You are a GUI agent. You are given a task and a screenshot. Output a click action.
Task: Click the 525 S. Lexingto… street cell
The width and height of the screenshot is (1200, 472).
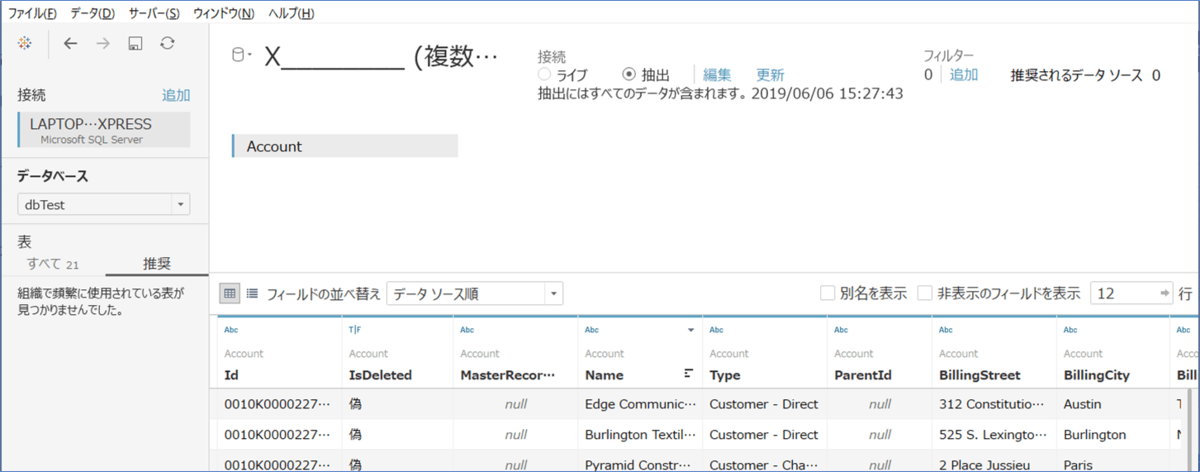pyautogui.click(x=995, y=435)
